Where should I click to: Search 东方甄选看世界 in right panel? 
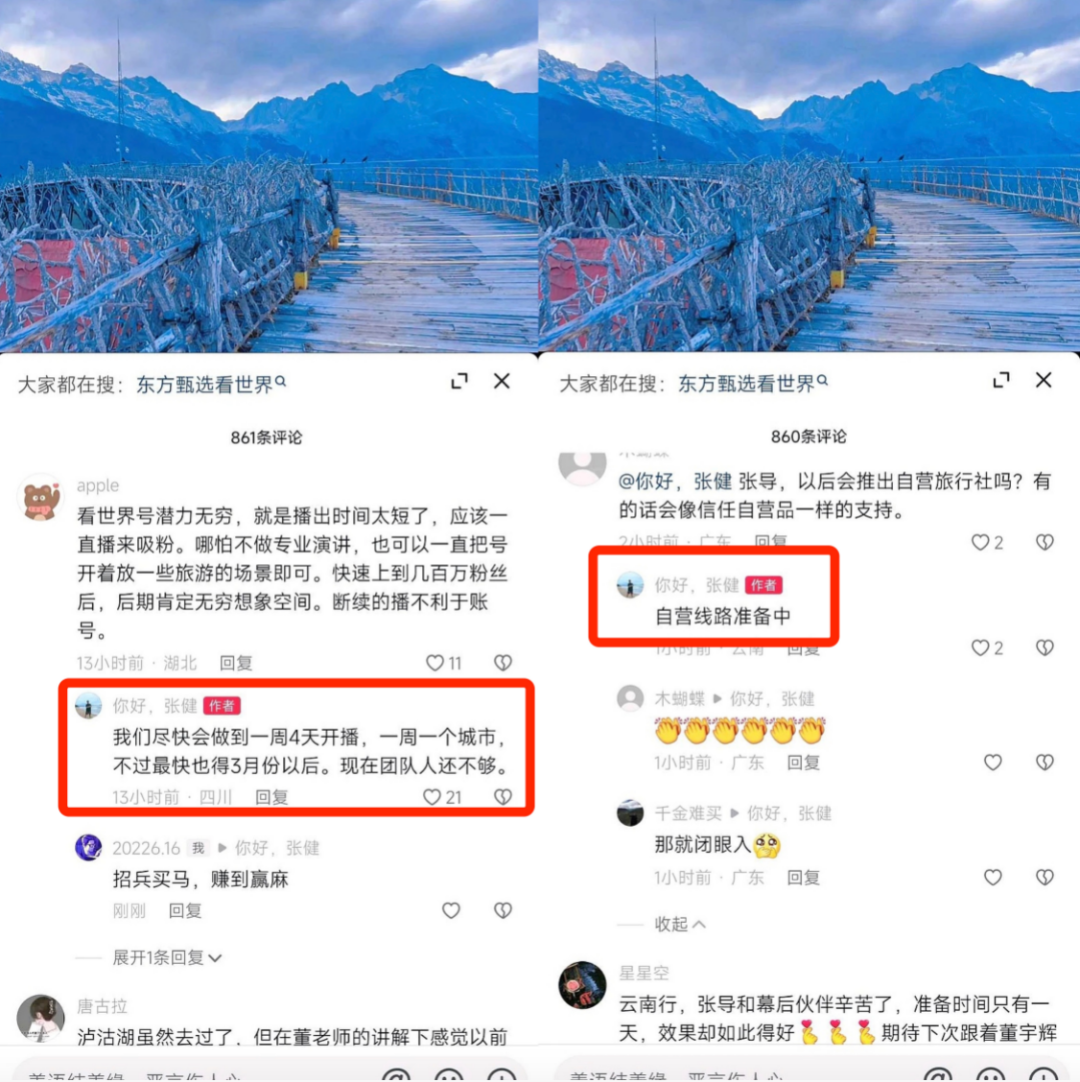pos(752,383)
